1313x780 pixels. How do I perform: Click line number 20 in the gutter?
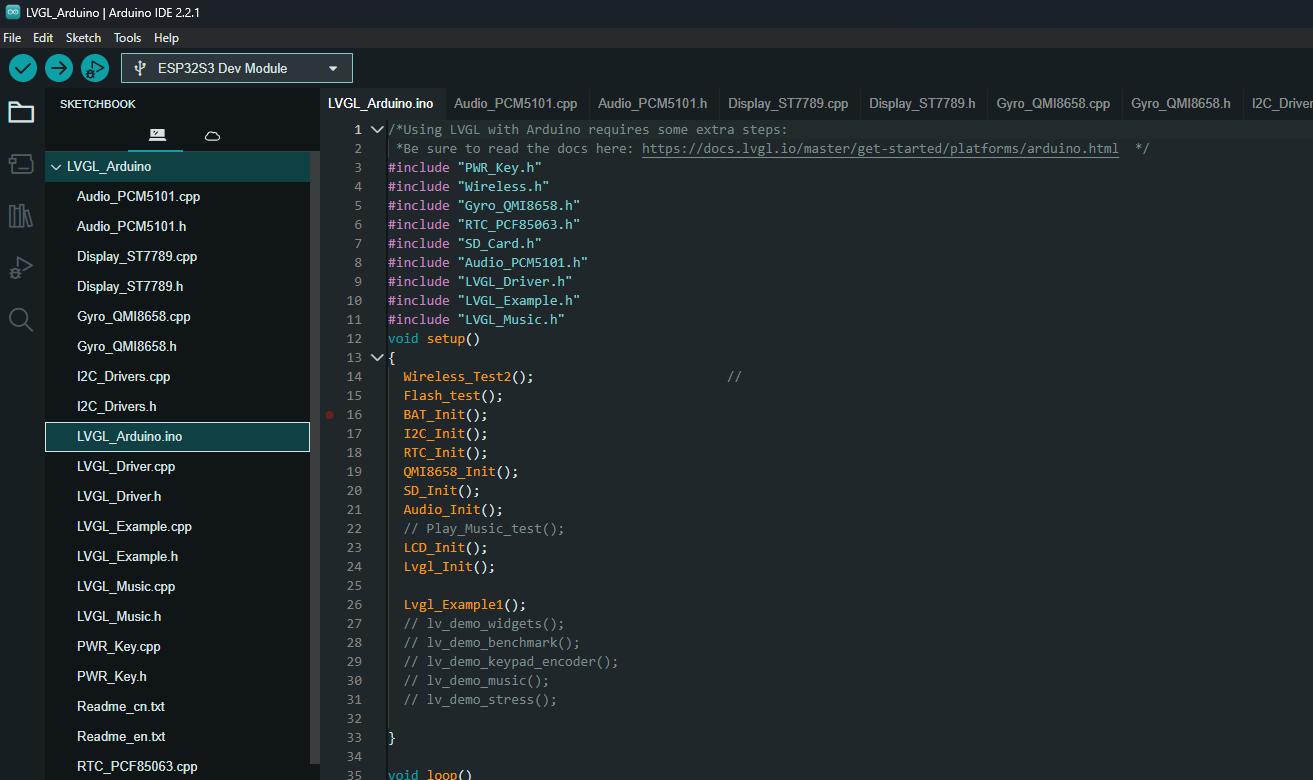point(354,491)
